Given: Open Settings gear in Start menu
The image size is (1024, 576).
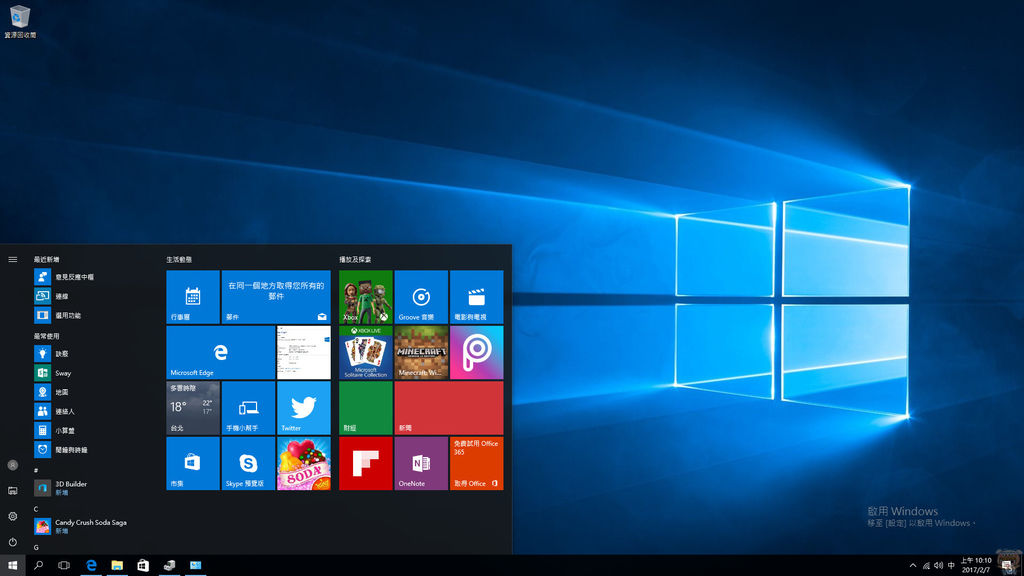Looking at the screenshot, I should pyautogui.click(x=12, y=516).
